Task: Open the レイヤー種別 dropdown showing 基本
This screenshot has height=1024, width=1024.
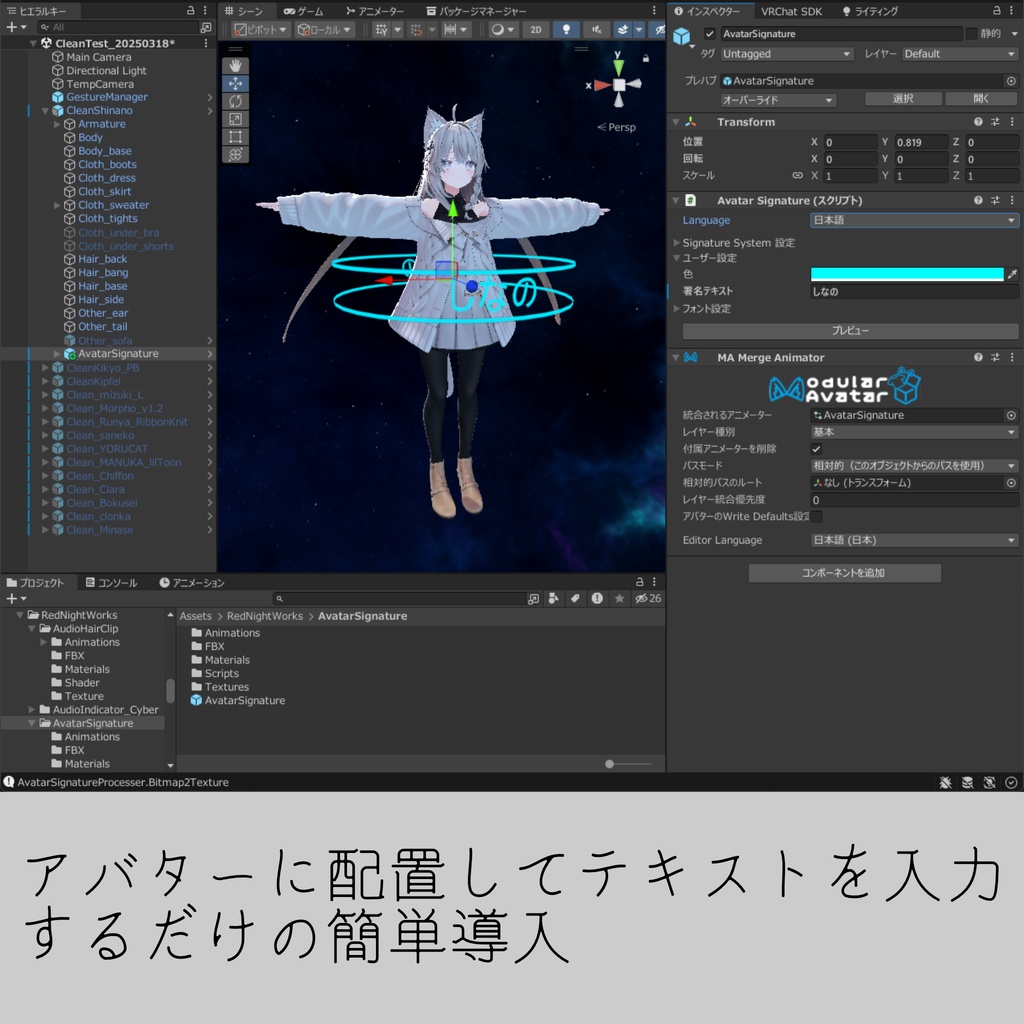Action: pos(913,432)
